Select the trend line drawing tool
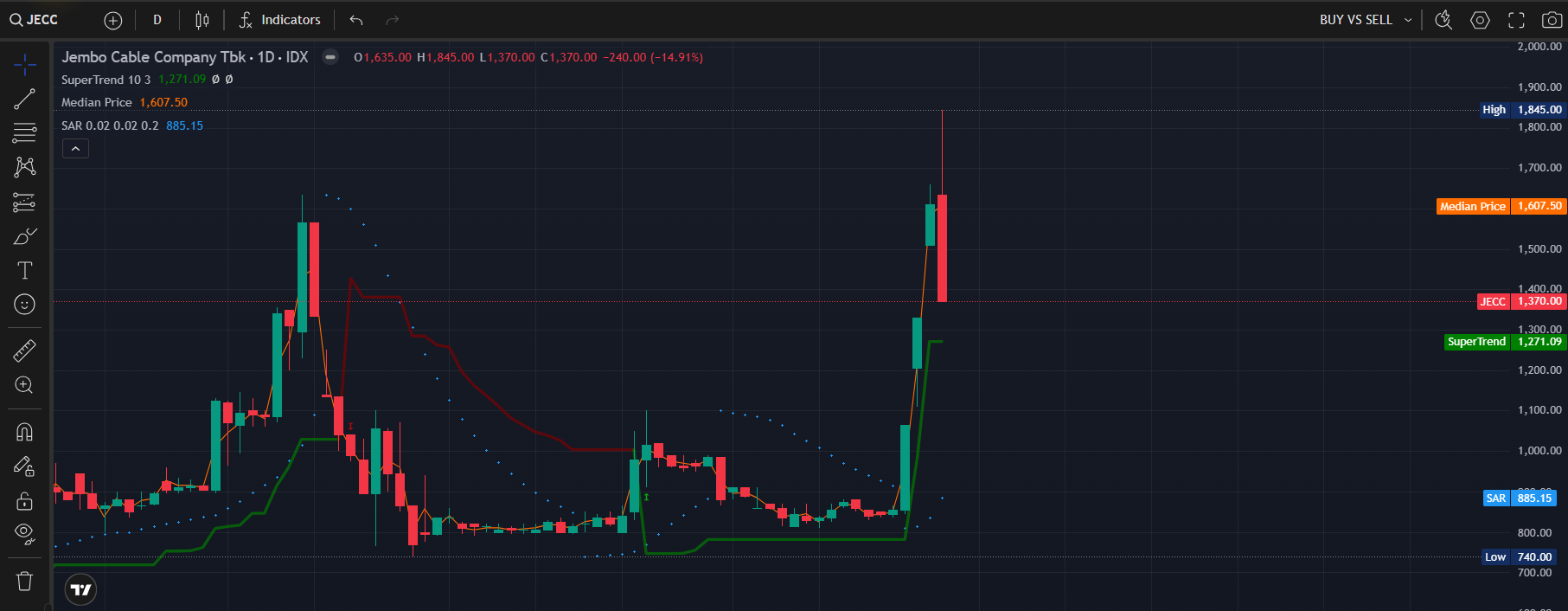This screenshot has height=611, width=1568. click(24, 99)
